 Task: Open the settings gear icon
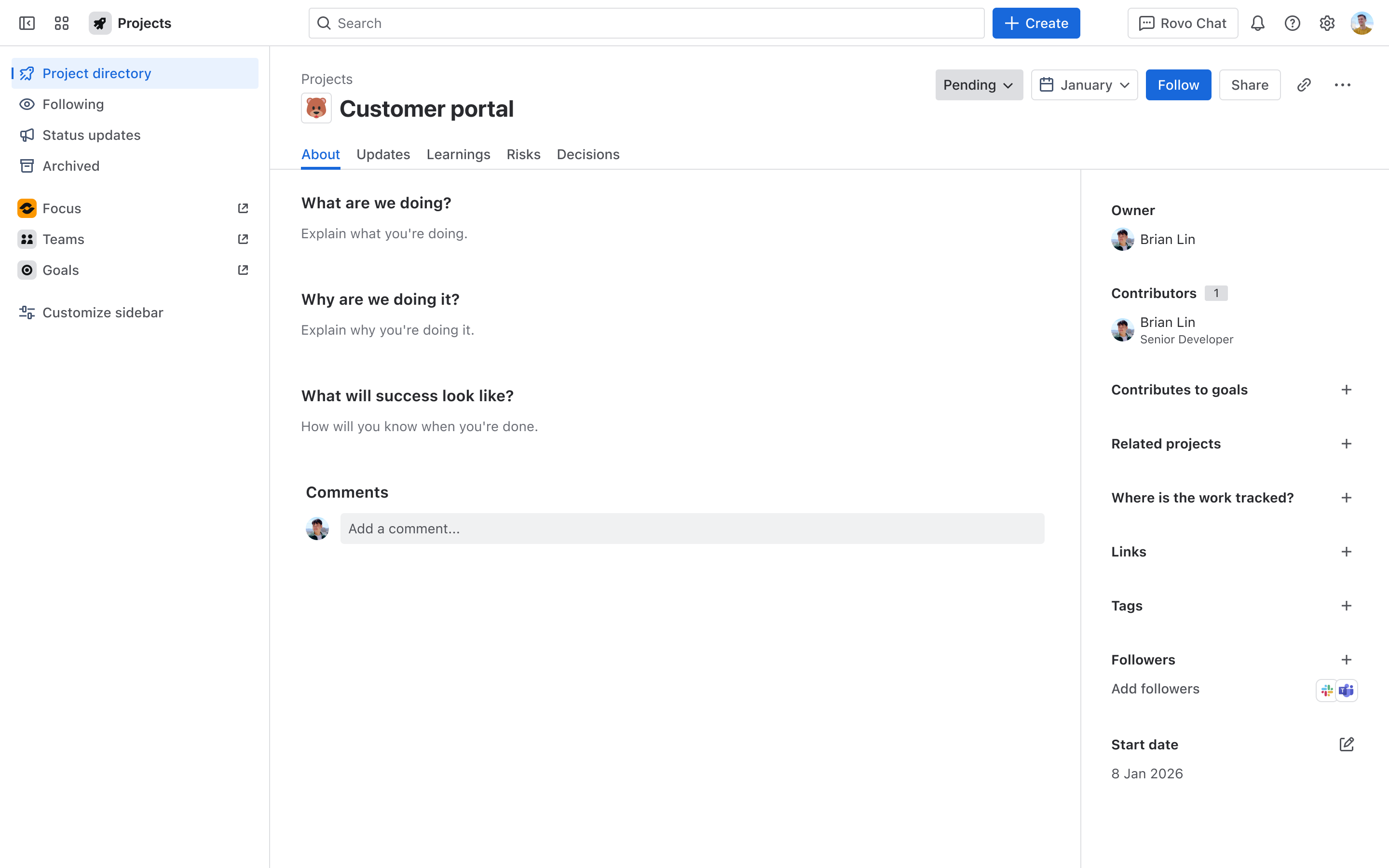(1326, 23)
